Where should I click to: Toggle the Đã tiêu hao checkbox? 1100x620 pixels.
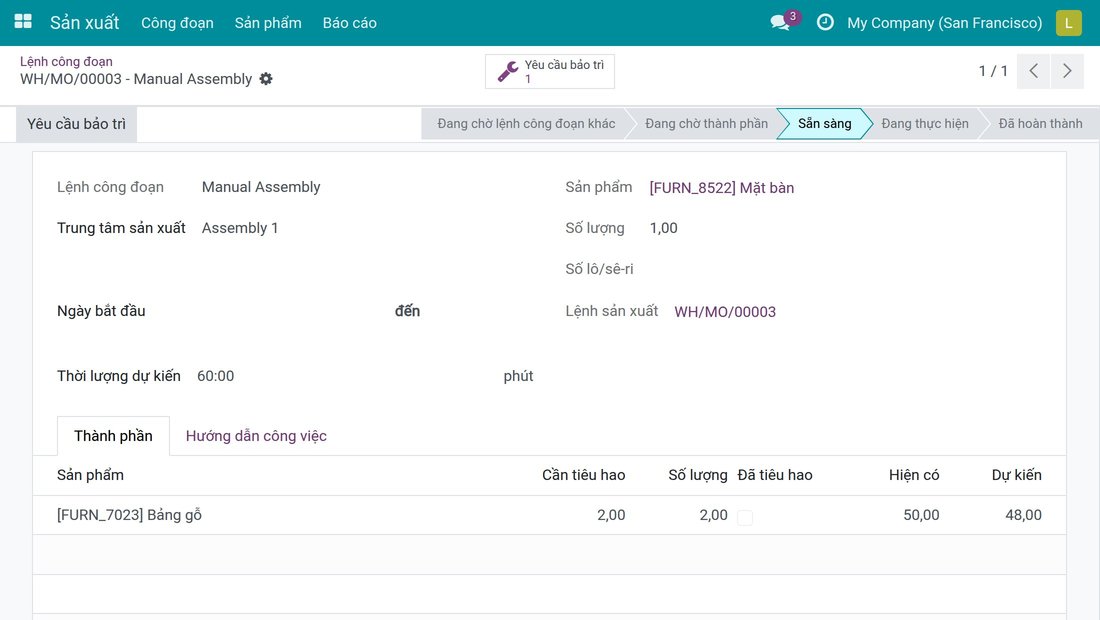[x=745, y=517]
